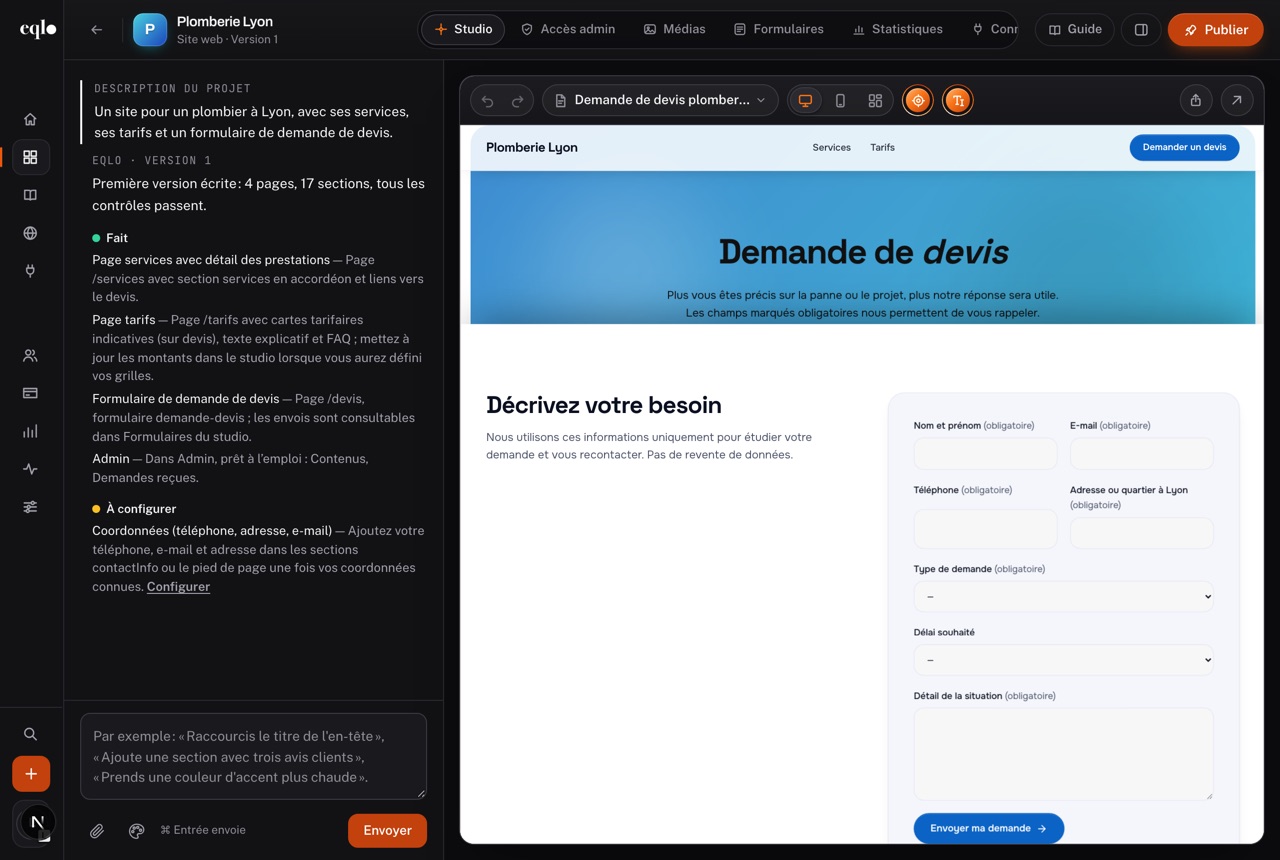Undo the last change in preview toolbar
The width and height of the screenshot is (1280, 860).
pos(487,100)
